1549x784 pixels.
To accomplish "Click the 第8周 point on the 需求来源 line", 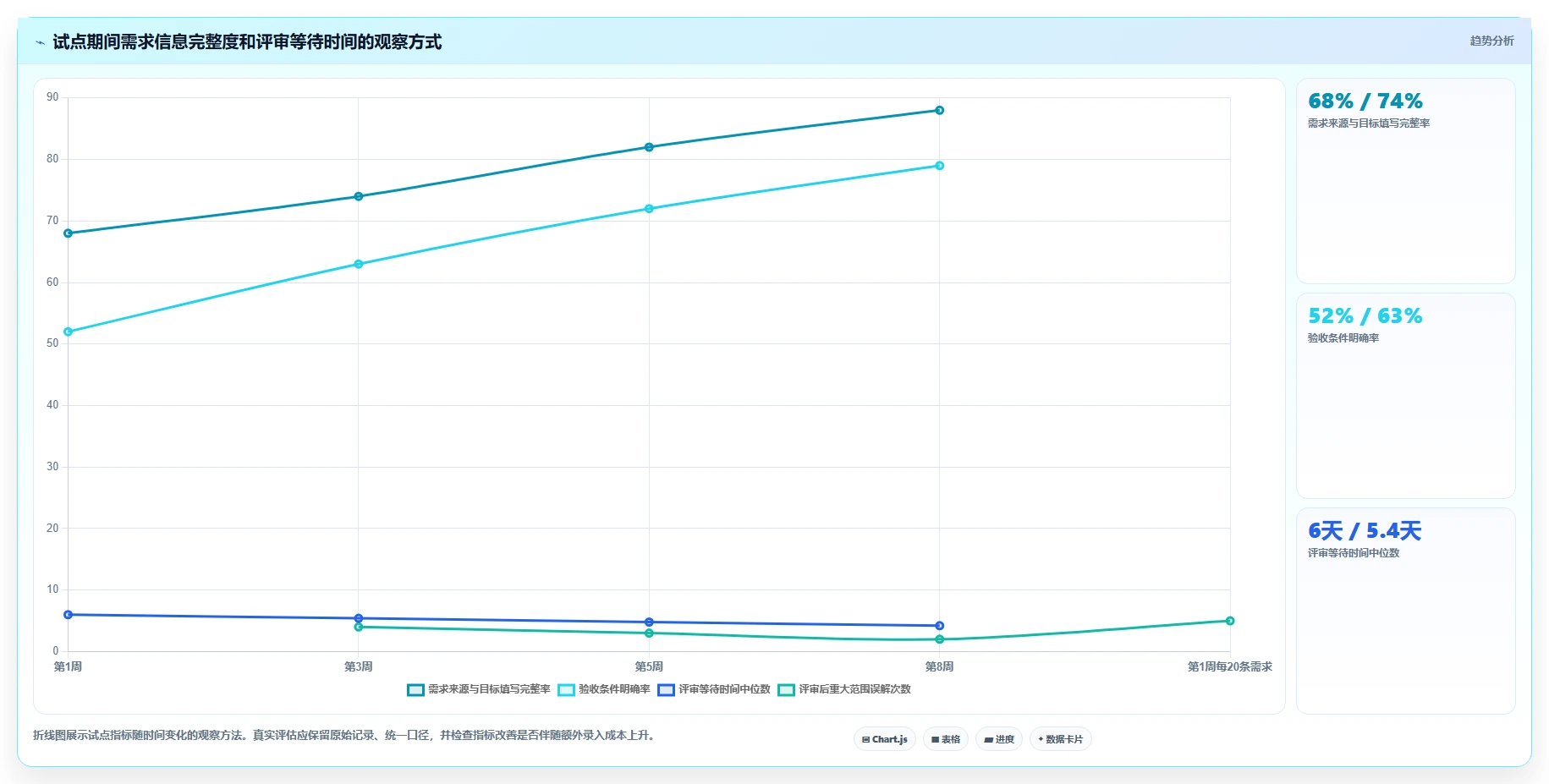I will 939,110.
